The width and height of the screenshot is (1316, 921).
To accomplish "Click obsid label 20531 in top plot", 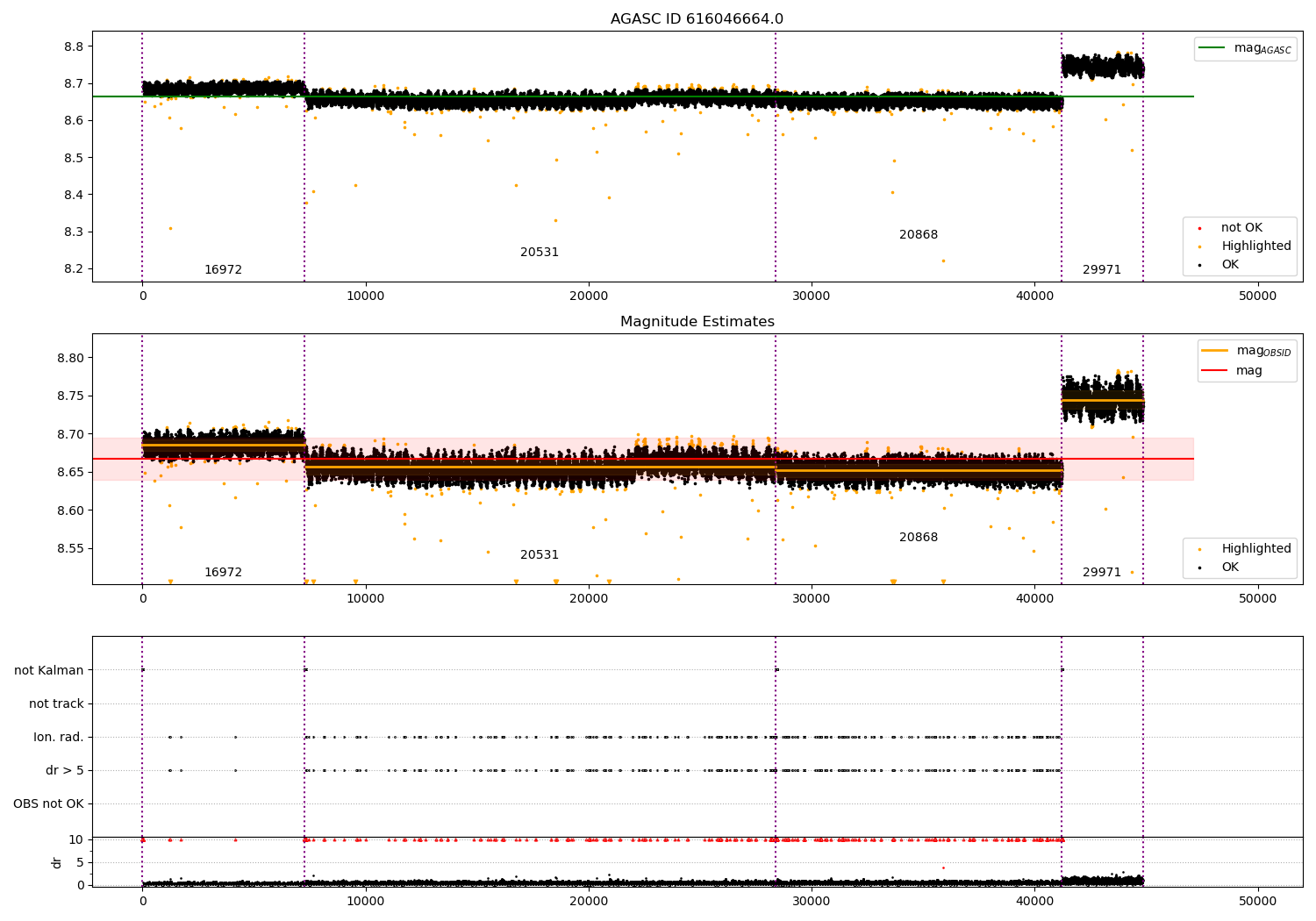I will click(x=540, y=253).
